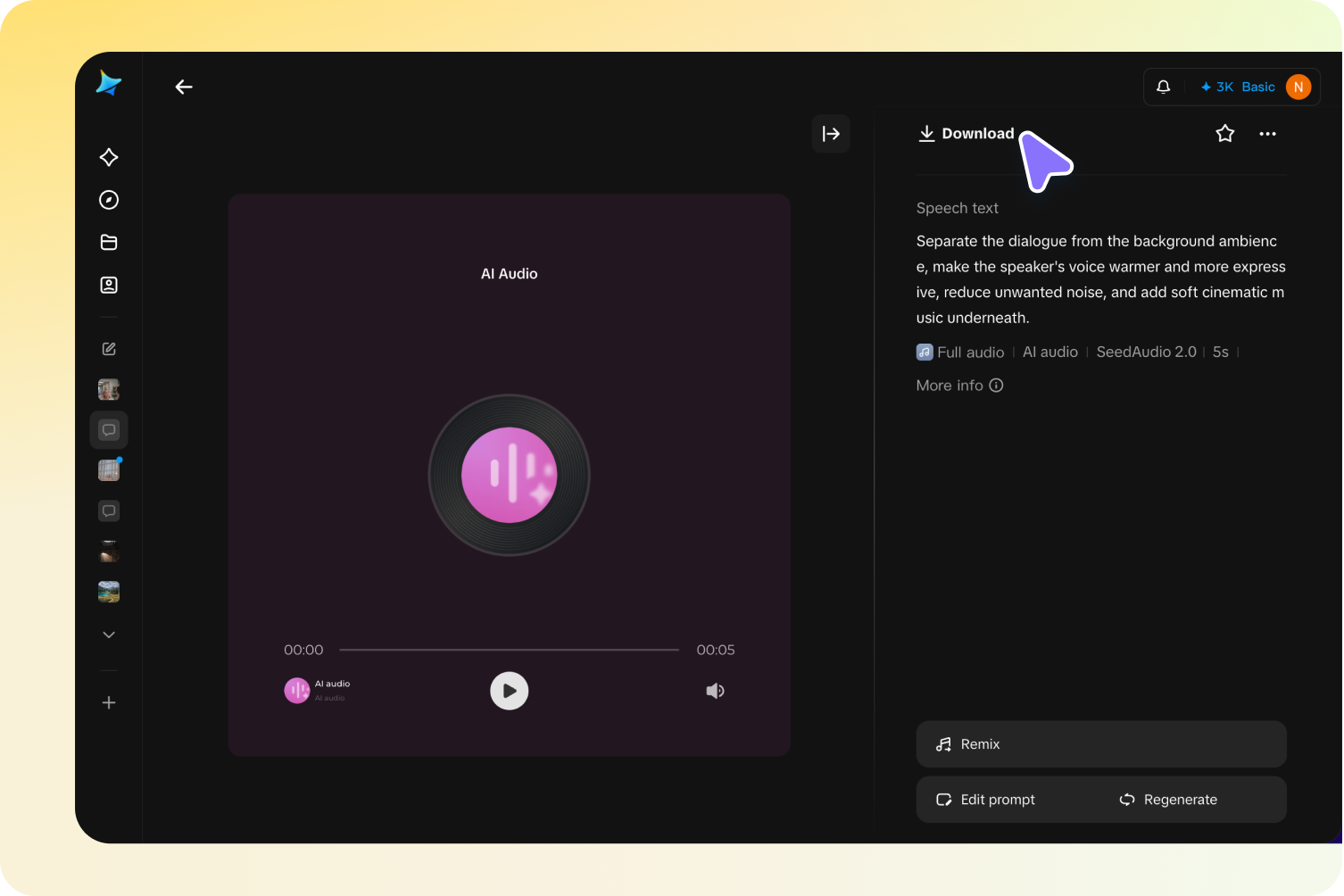Open the three-dot more options menu
Image resolution: width=1344 pixels, height=896 pixels.
pyautogui.click(x=1268, y=134)
